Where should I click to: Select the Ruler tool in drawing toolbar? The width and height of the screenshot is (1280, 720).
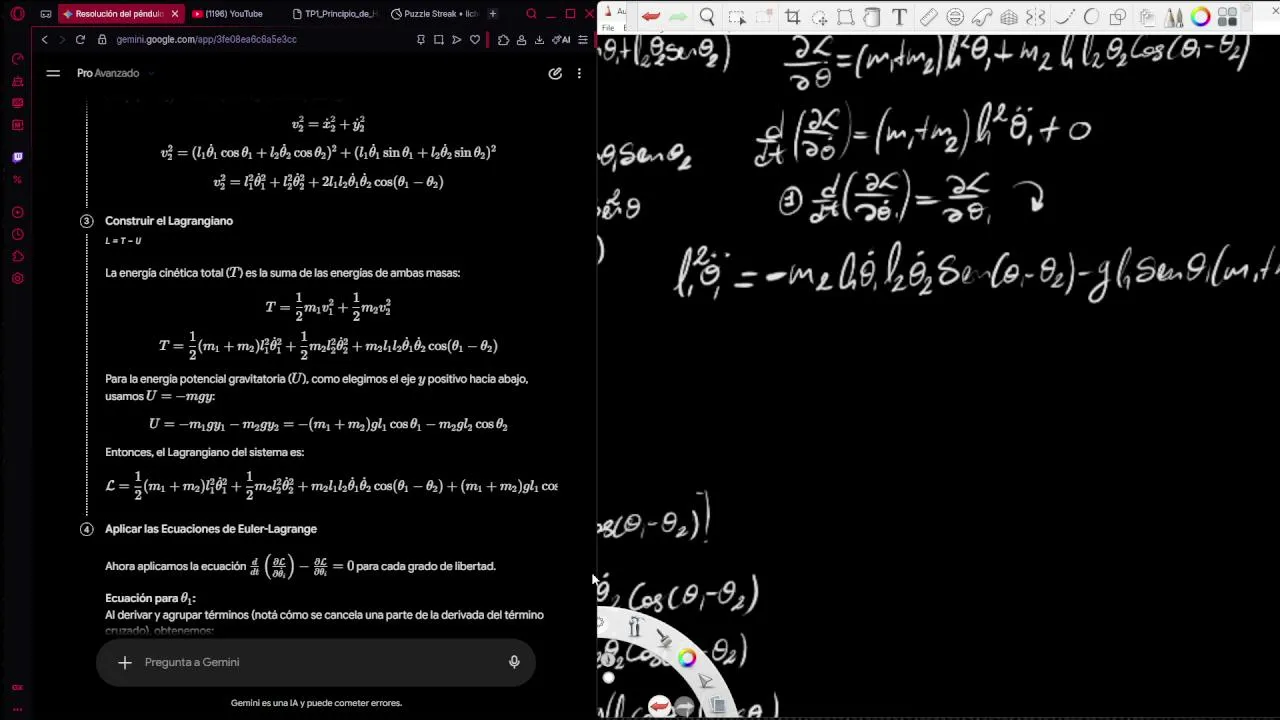tap(928, 17)
